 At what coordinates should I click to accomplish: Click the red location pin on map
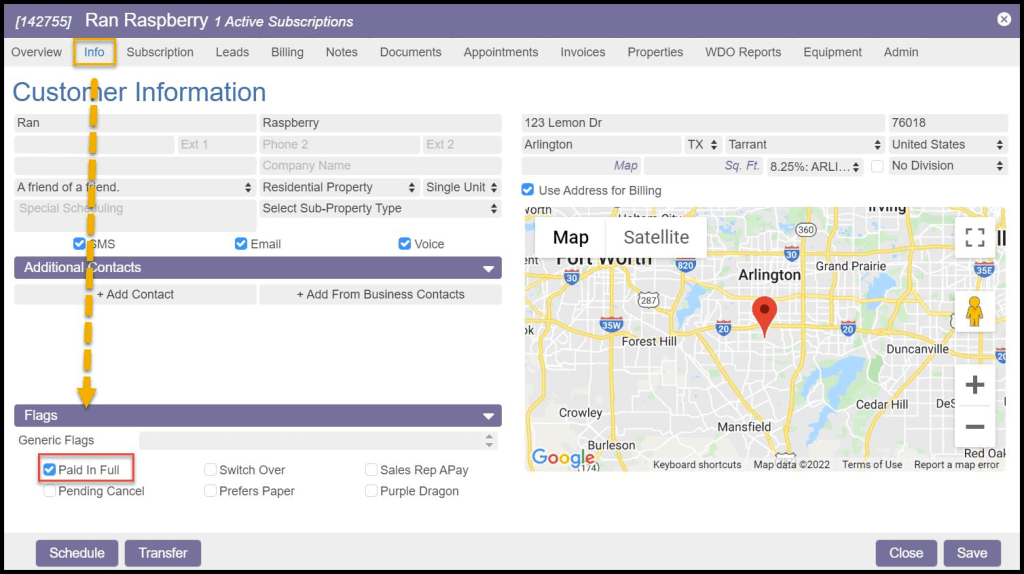pyautogui.click(x=765, y=314)
